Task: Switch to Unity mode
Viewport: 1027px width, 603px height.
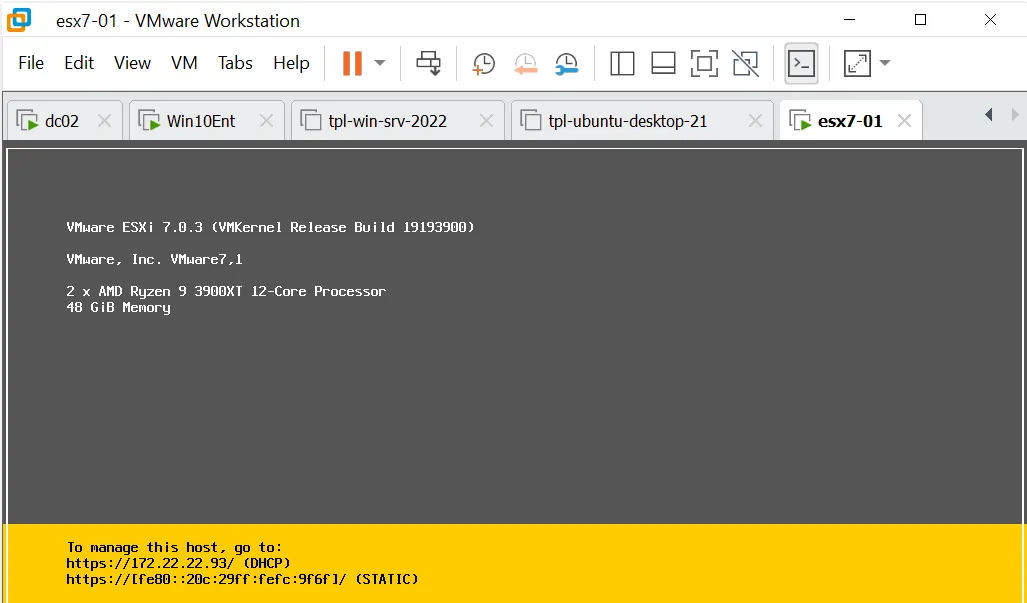Action: [745, 64]
